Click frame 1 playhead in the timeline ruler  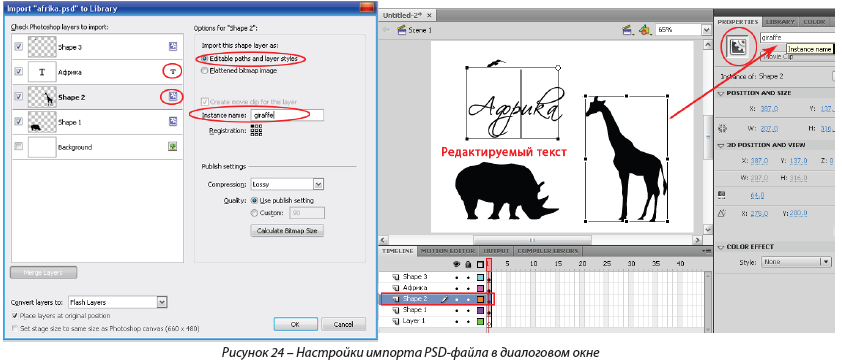click(x=489, y=264)
